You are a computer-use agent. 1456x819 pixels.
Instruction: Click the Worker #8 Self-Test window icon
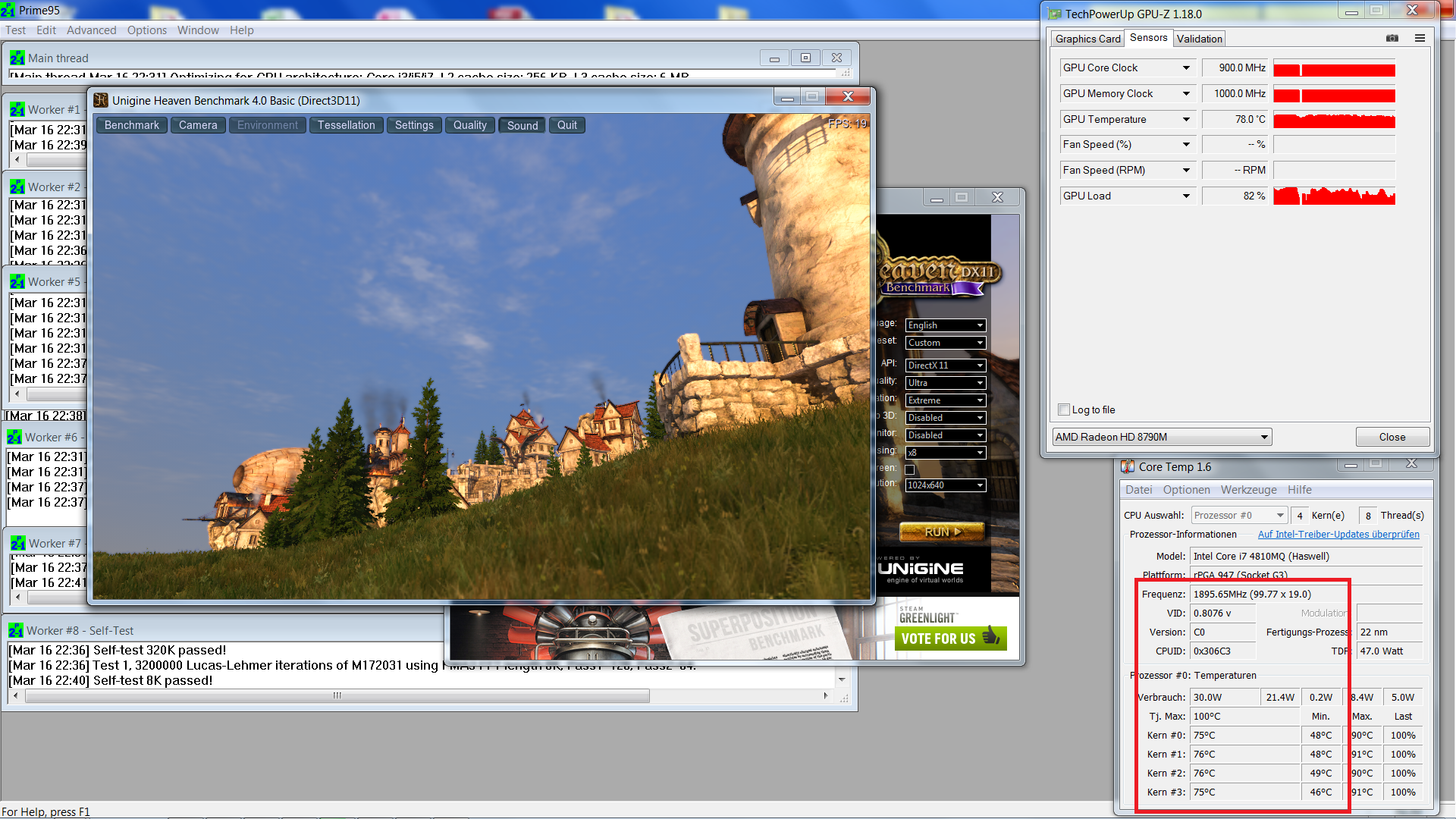coord(16,631)
